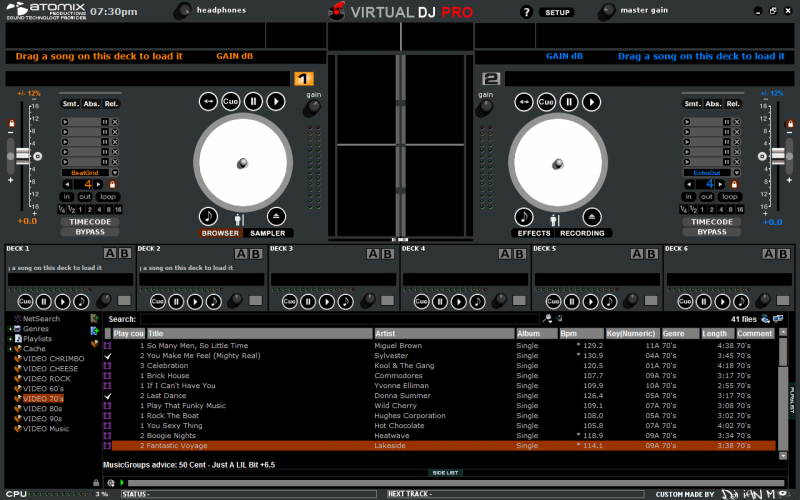Image resolution: width=800 pixels, height=500 pixels.
Task: Open the SIDE LIST panel tab
Action: tap(445, 473)
